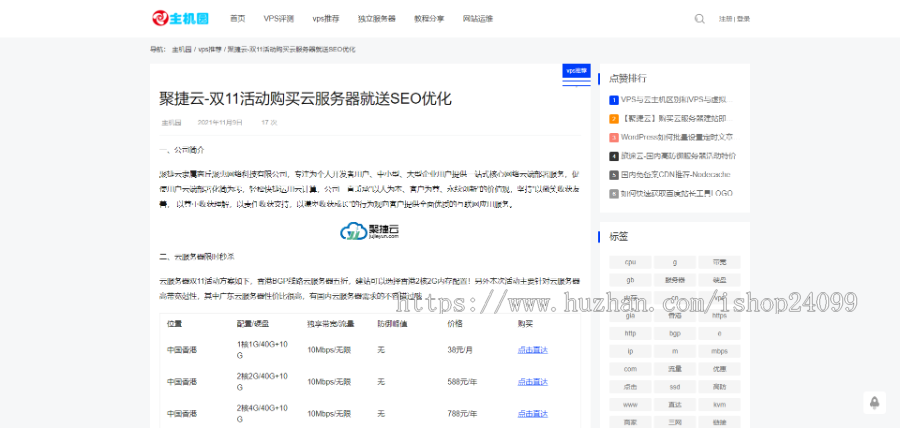The height and width of the screenshot is (428, 900).
Task: Select the bgp tag
Action: [x=674, y=333]
